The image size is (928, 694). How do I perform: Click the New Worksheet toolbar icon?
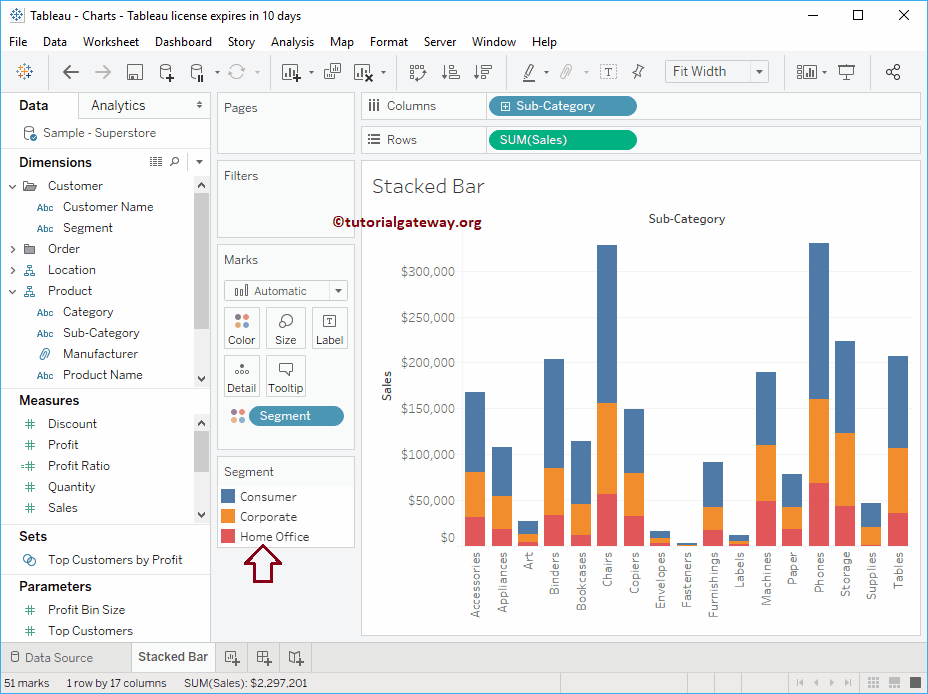tap(291, 72)
